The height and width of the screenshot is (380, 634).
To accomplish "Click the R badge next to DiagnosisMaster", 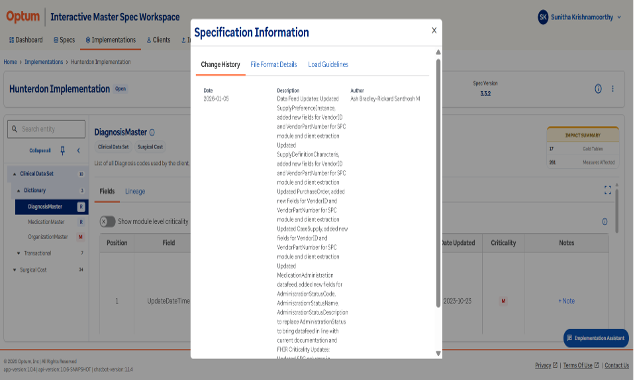I will pyautogui.click(x=81, y=207).
